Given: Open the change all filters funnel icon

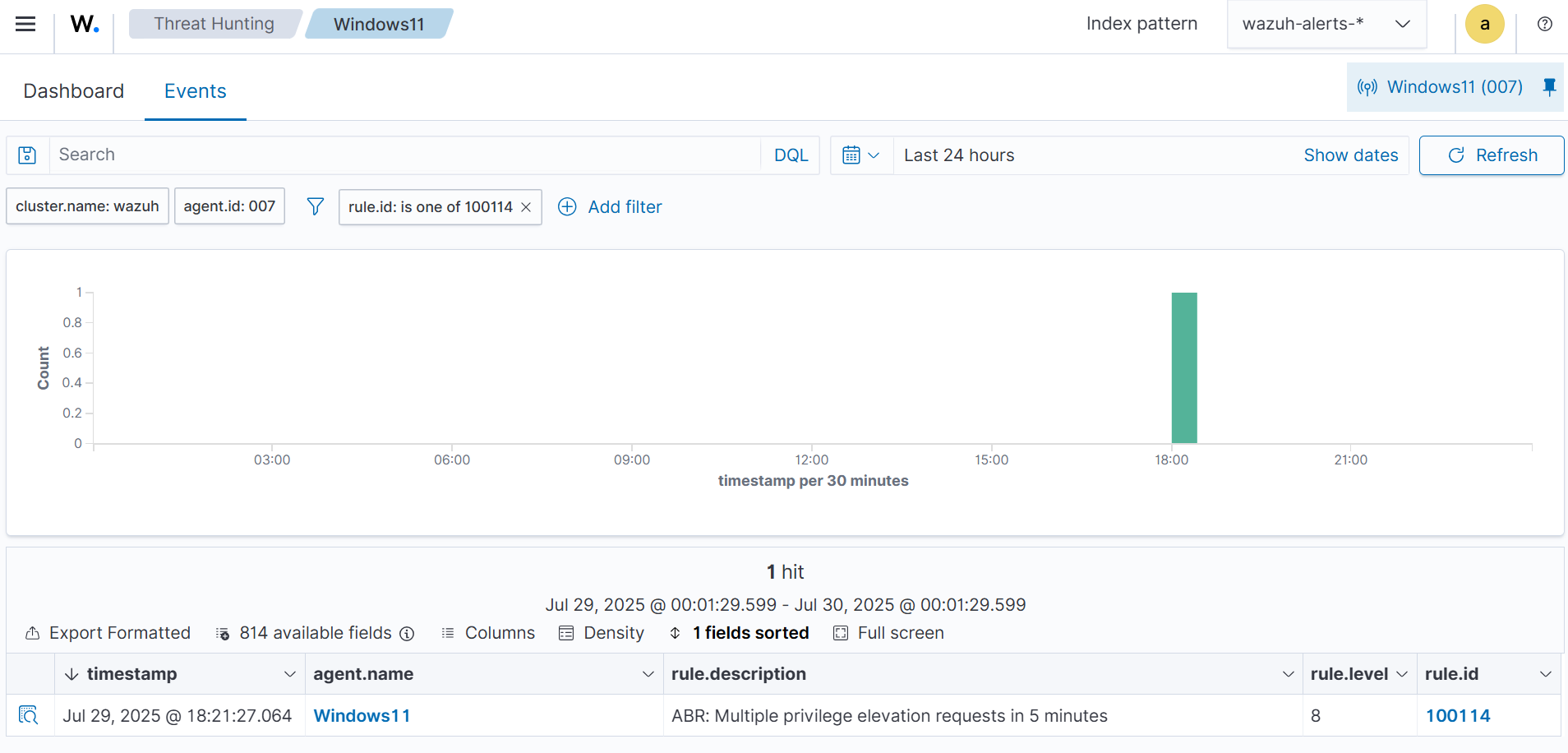Looking at the screenshot, I should click(315, 206).
